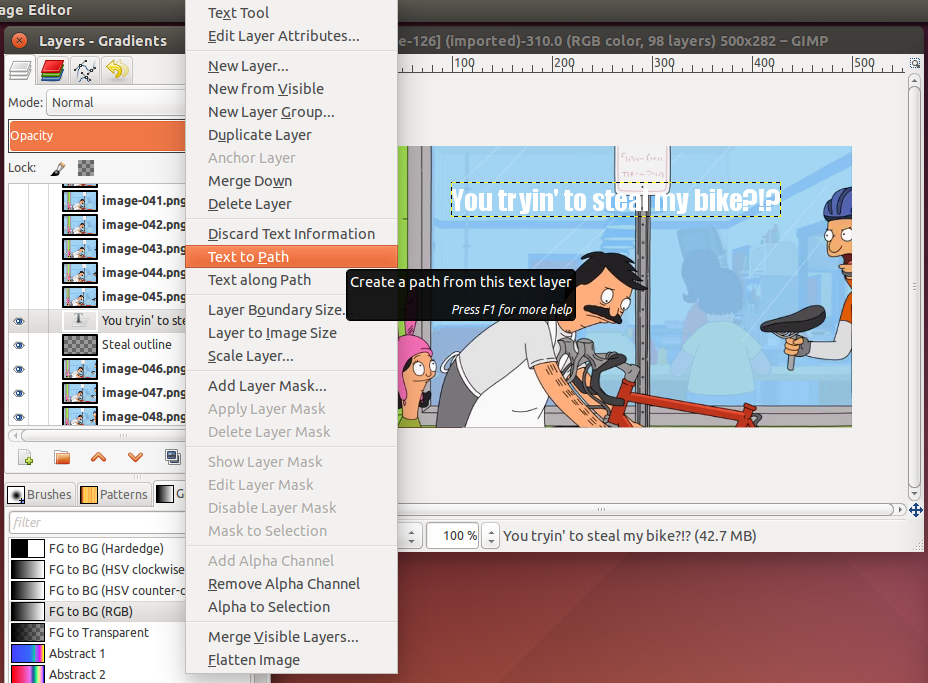Switch to the Patterns tab
The width and height of the screenshot is (928, 683).
click(114, 494)
